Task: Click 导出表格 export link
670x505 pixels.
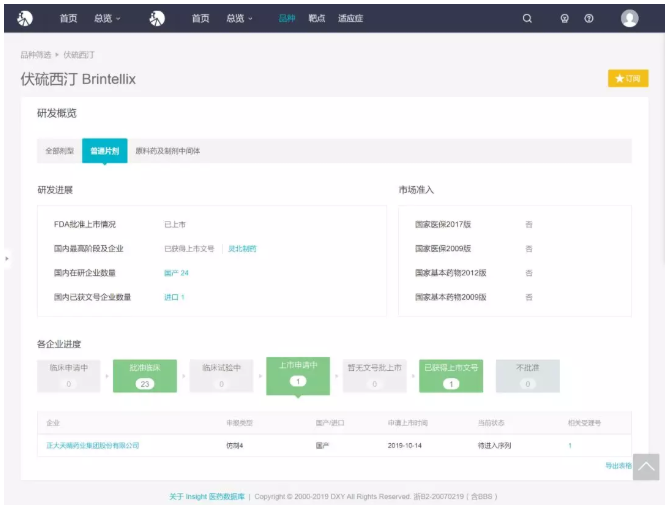Action: 618,466
